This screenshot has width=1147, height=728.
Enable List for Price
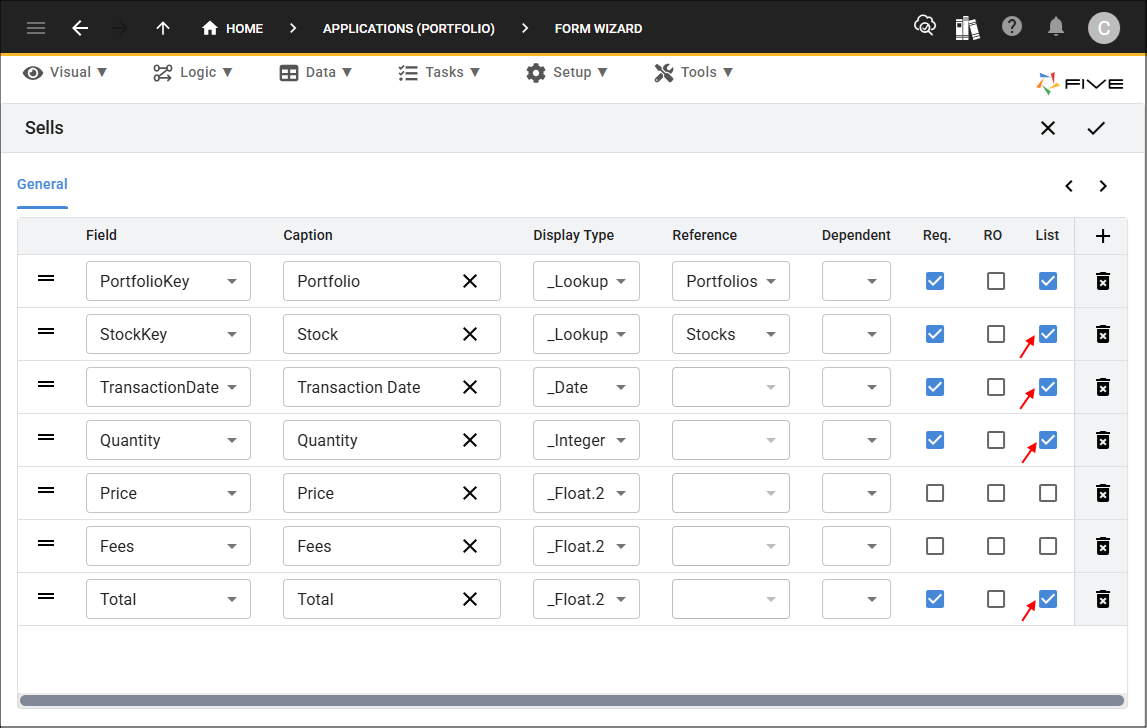pos(1048,493)
